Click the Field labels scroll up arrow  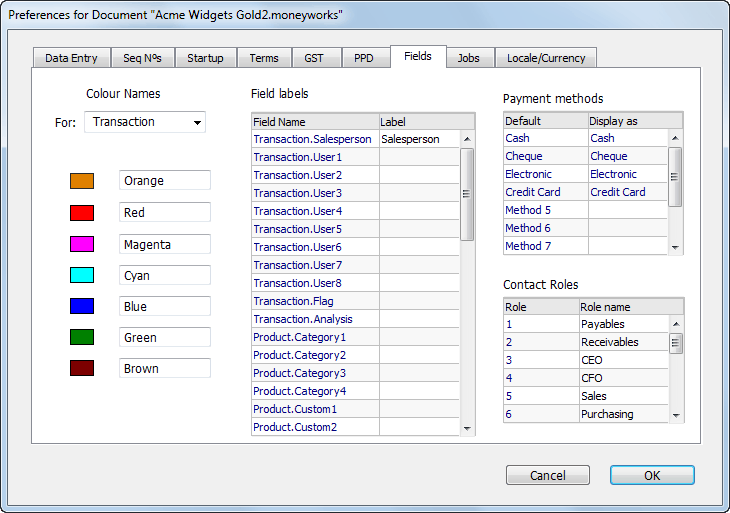point(467,139)
